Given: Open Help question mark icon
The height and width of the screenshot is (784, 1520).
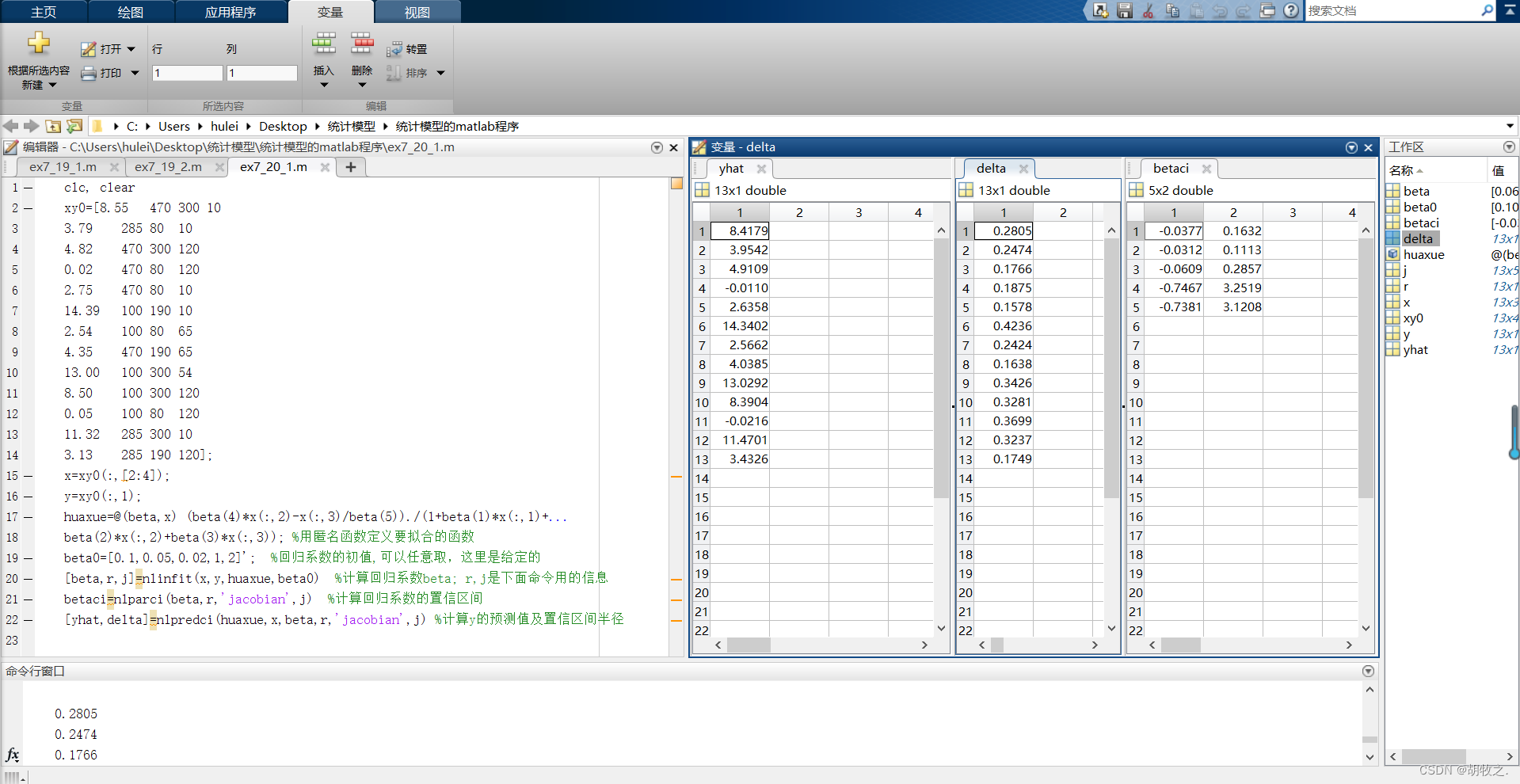Looking at the screenshot, I should click(1291, 10).
